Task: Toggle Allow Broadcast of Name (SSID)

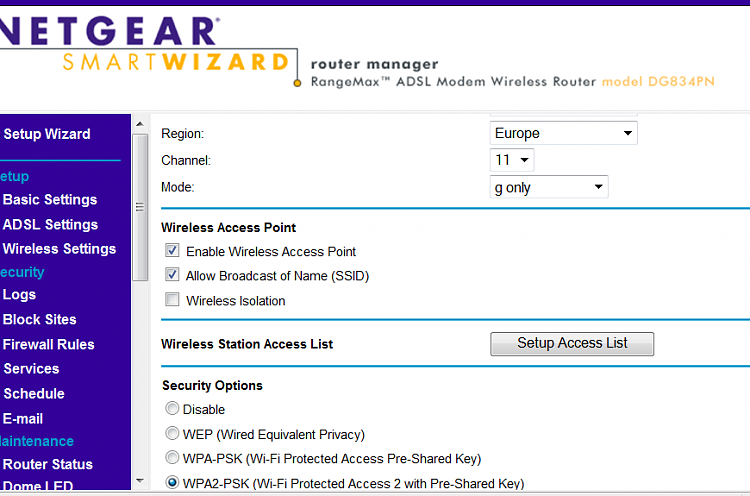Action: [172, 275]
